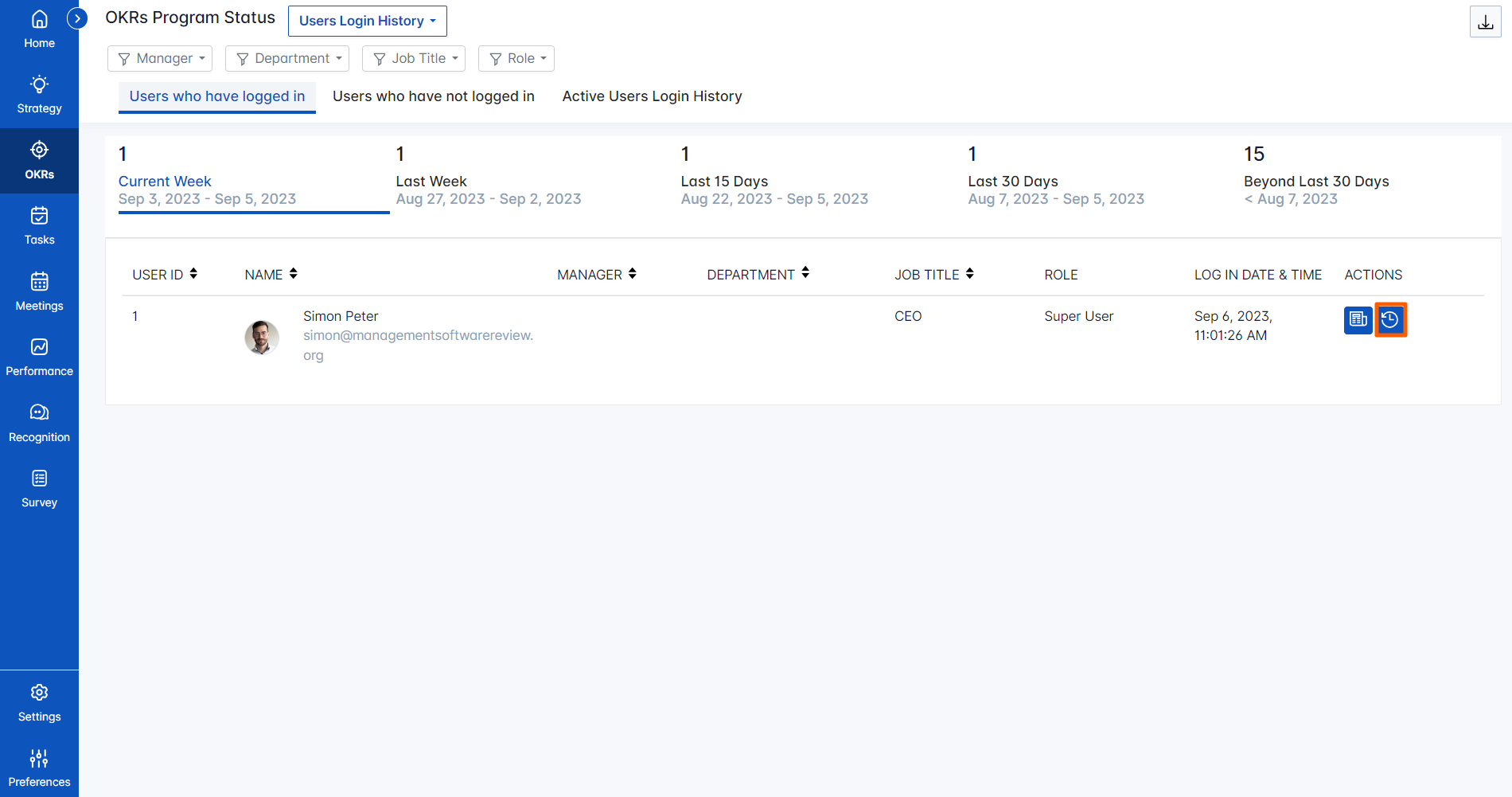Click the simon@managementsoftwarereview.org email

(x=418, y=346)
